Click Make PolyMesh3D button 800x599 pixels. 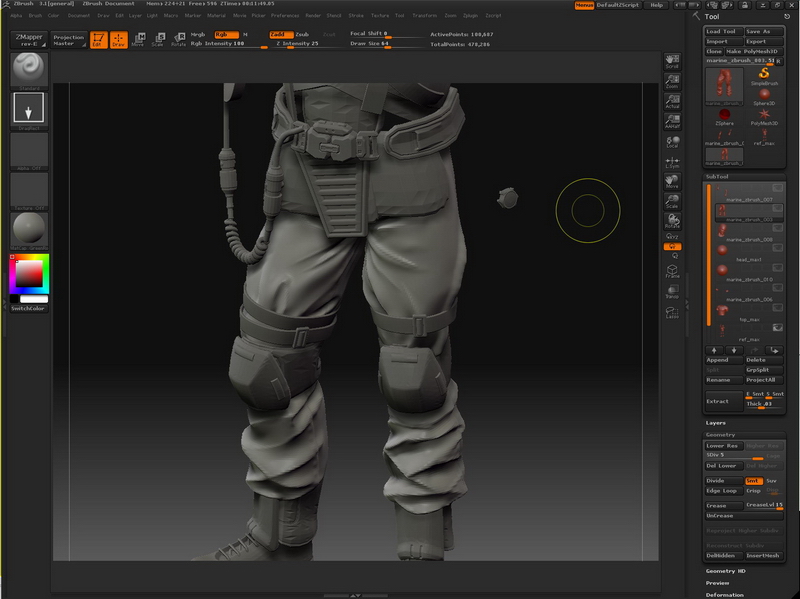click(x=754, y=52)
